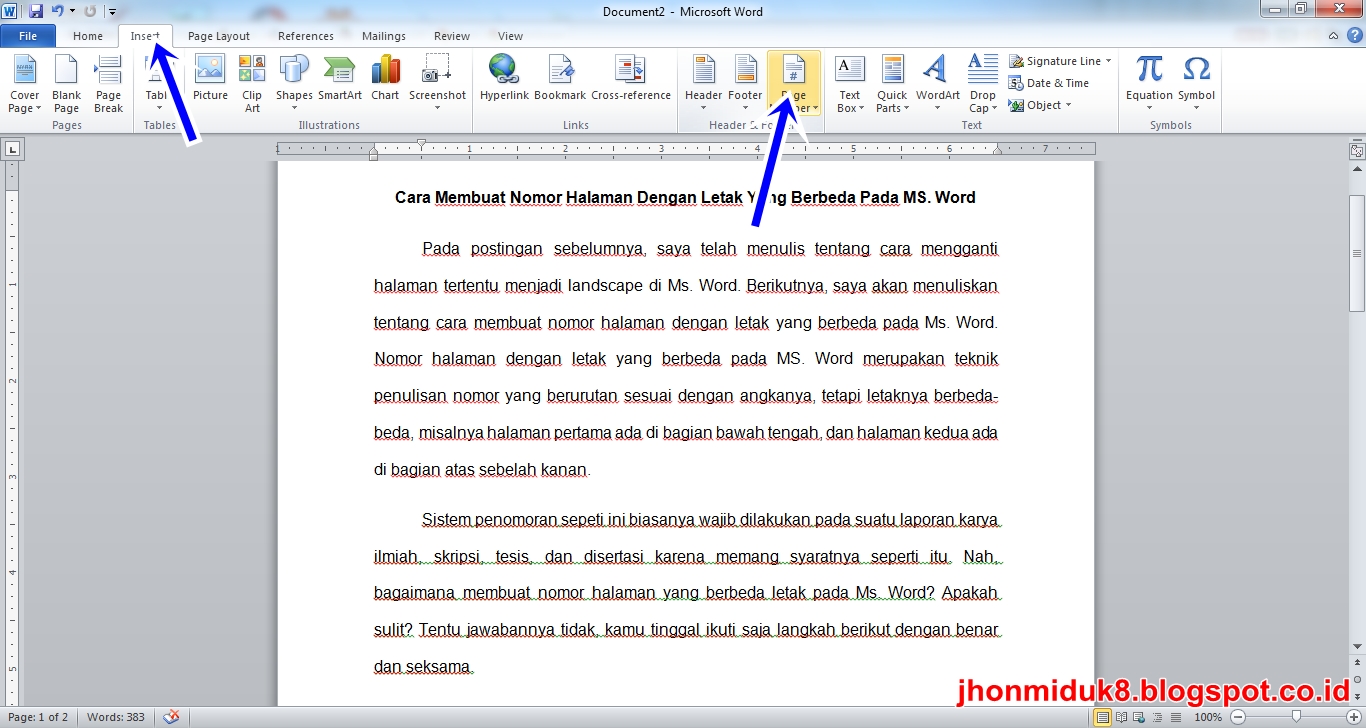The image size is (1366, 728).
Task: Insert a Text Box
Action: [x=850, y=84]
